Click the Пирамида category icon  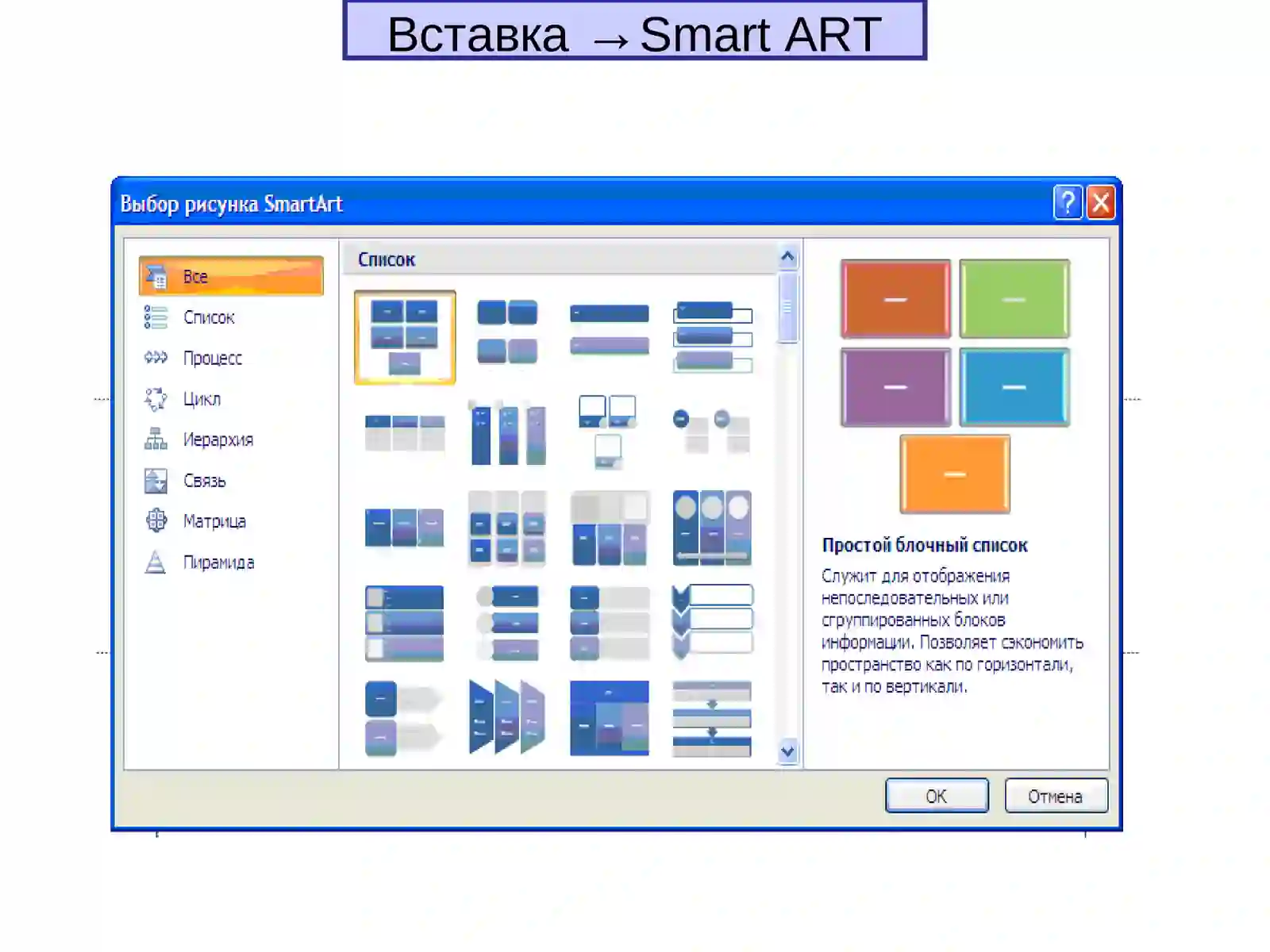tap(156, 562)
